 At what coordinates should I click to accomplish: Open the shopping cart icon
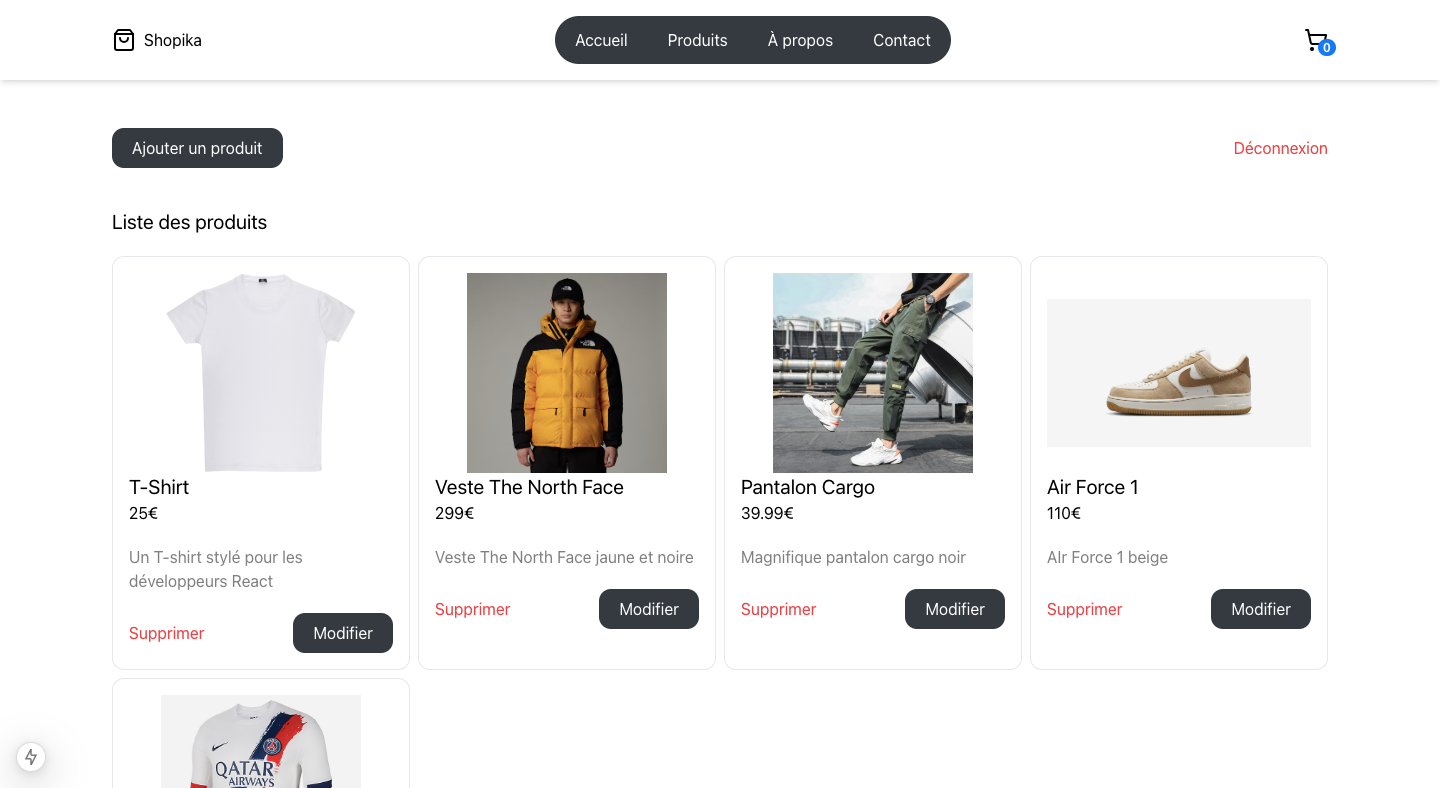click(1316, 40)
